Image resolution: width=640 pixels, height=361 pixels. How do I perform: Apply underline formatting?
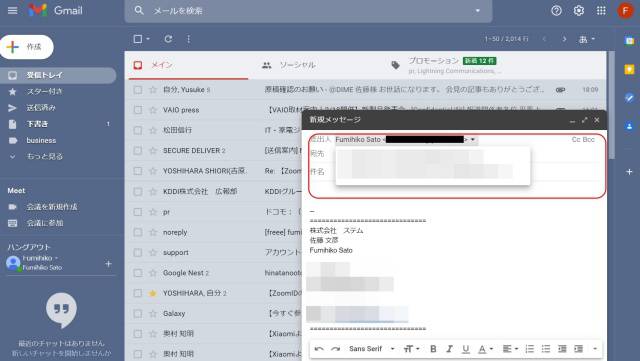click(x=466, y=349)
